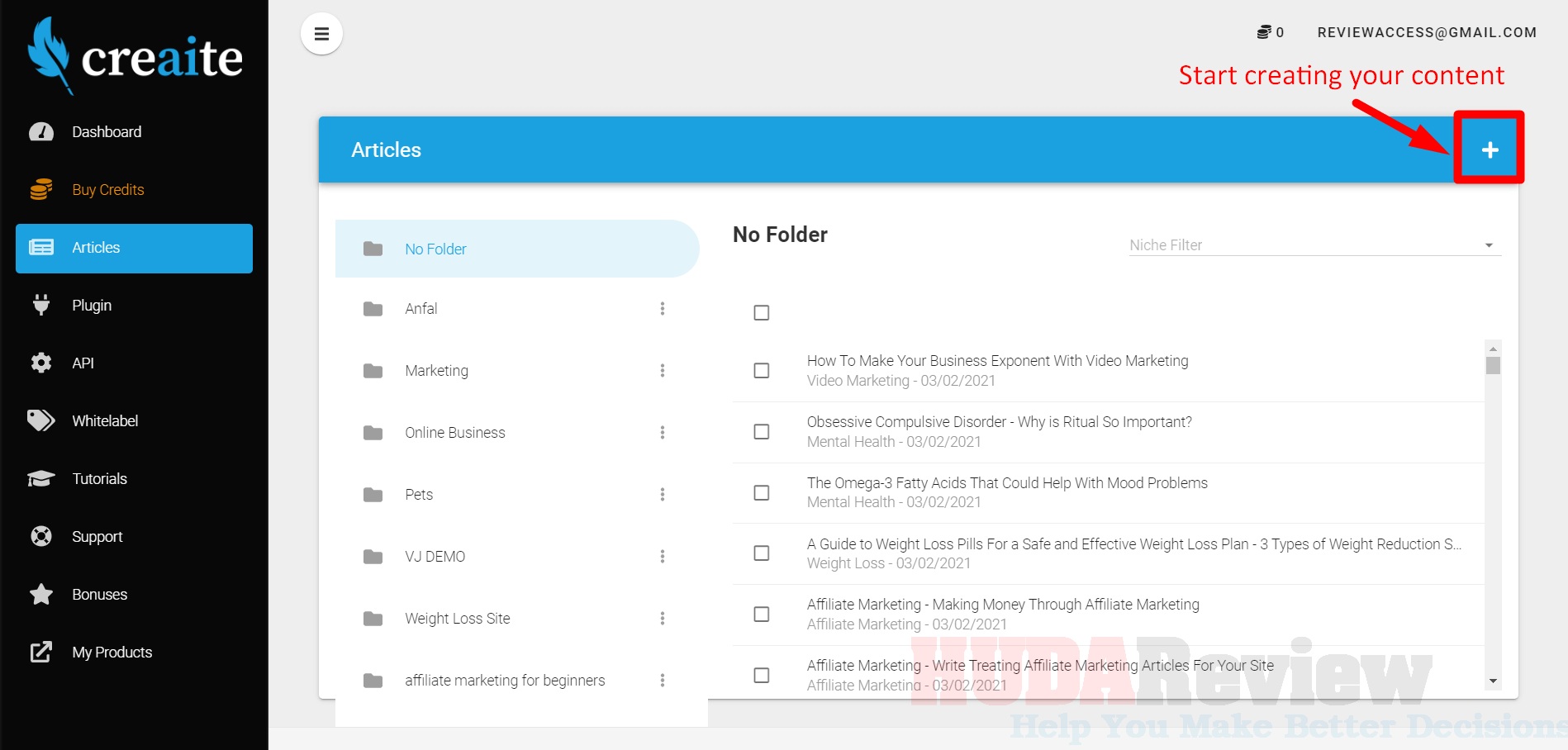Click the Whitelabel tags icon
The height and width of the screenshot is (750, 1568).
tap(41, 421)
